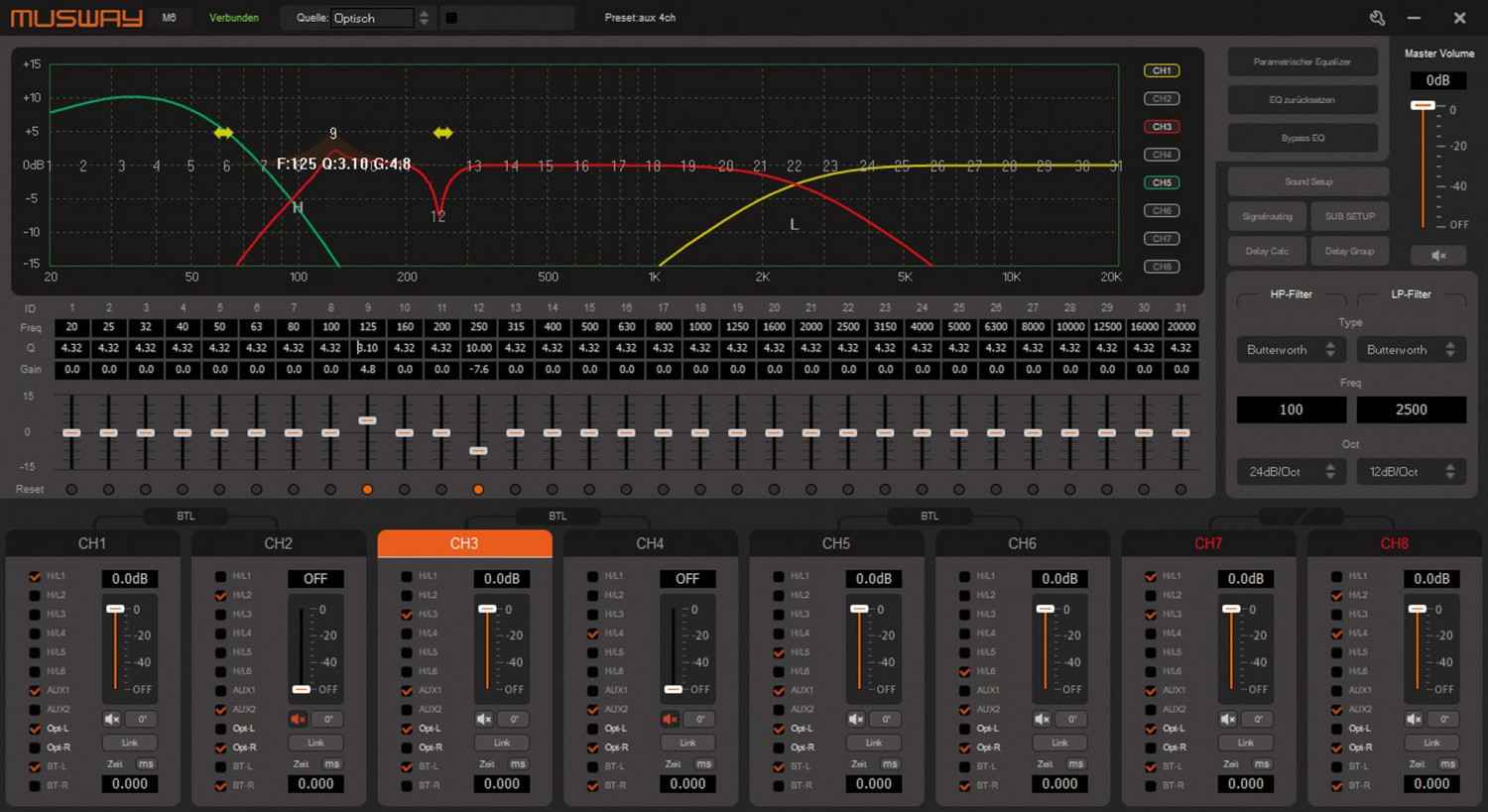Screen dimensions: 1488x812
Task: Mute channel CH1 speaker icon
Action: click(112, 719)
